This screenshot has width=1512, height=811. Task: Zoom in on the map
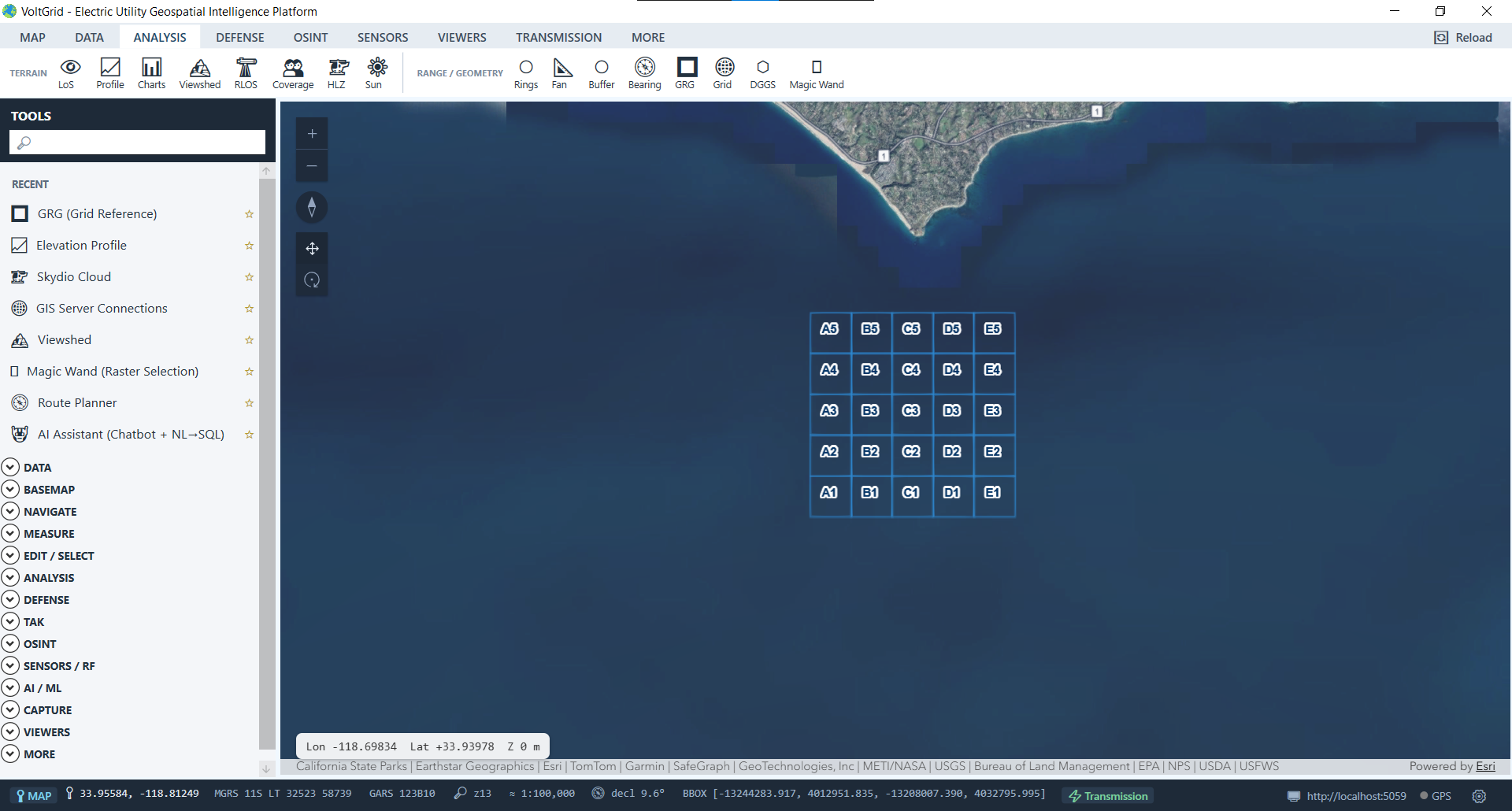coord(312,134)
